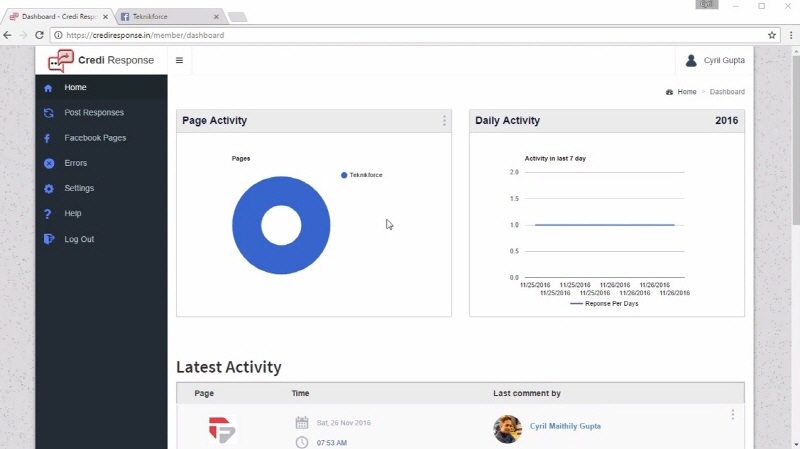Click the Facebook Pages f icon
Viewport: 800px width, 449px height.
47,138
